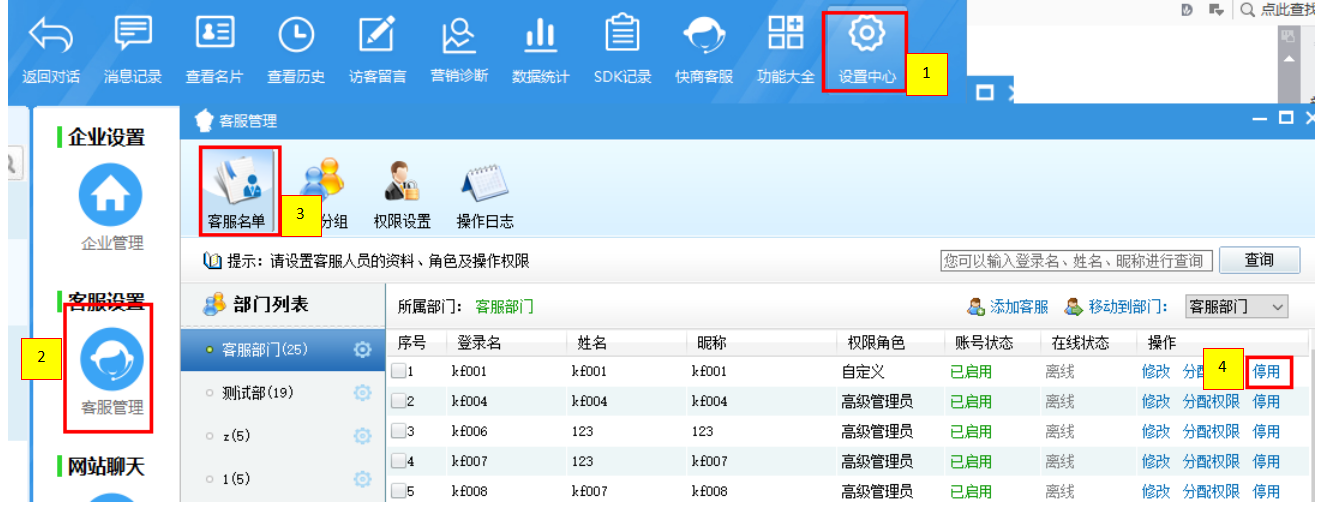Open 查看历史 clock icon
This screenshot has width=1317, height=511.
tap(296, 36)
